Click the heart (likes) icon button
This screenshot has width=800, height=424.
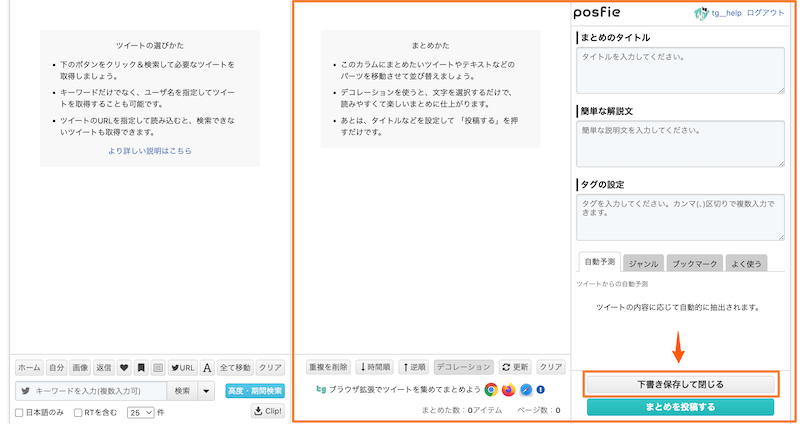125,367
